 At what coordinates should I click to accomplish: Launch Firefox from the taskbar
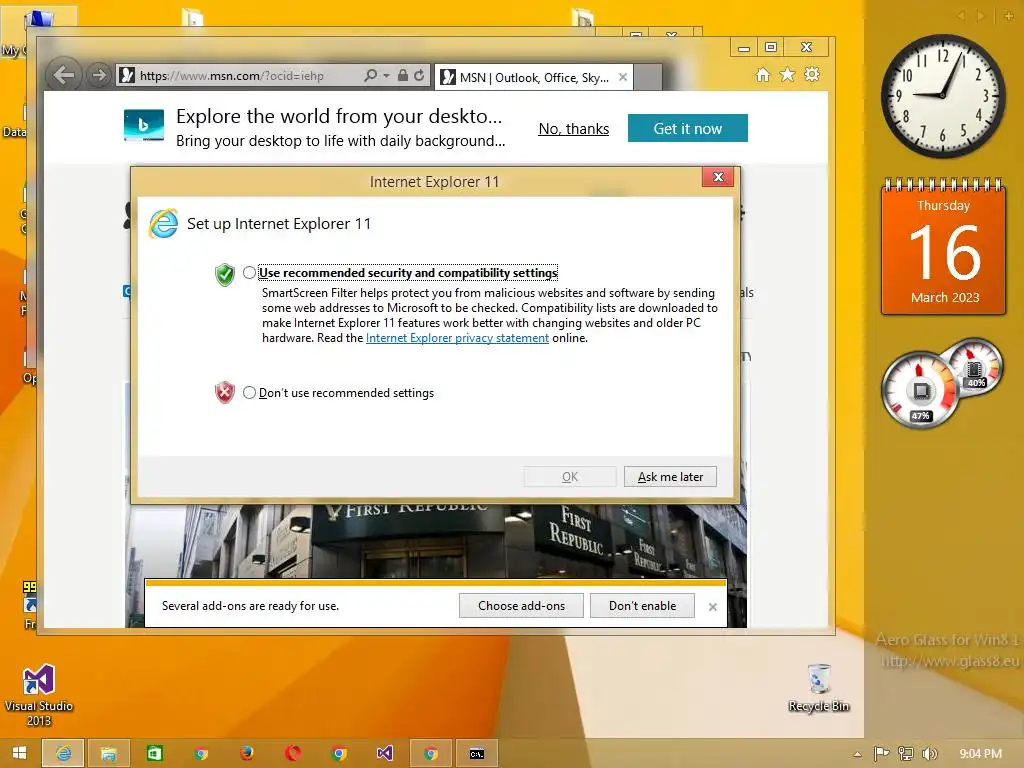coord(247,754)
